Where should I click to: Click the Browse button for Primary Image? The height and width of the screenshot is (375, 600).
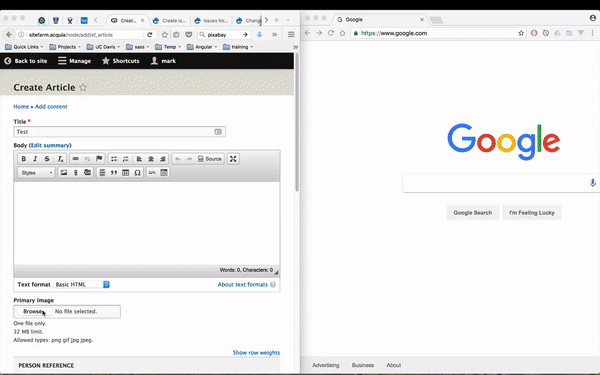[33, 311]
